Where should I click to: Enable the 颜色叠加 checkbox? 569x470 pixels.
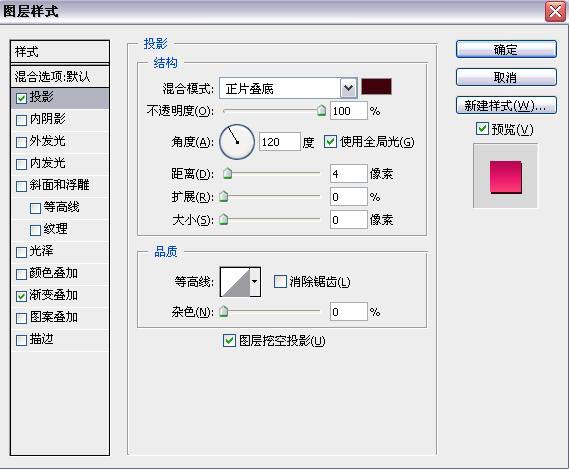point(21,274)
